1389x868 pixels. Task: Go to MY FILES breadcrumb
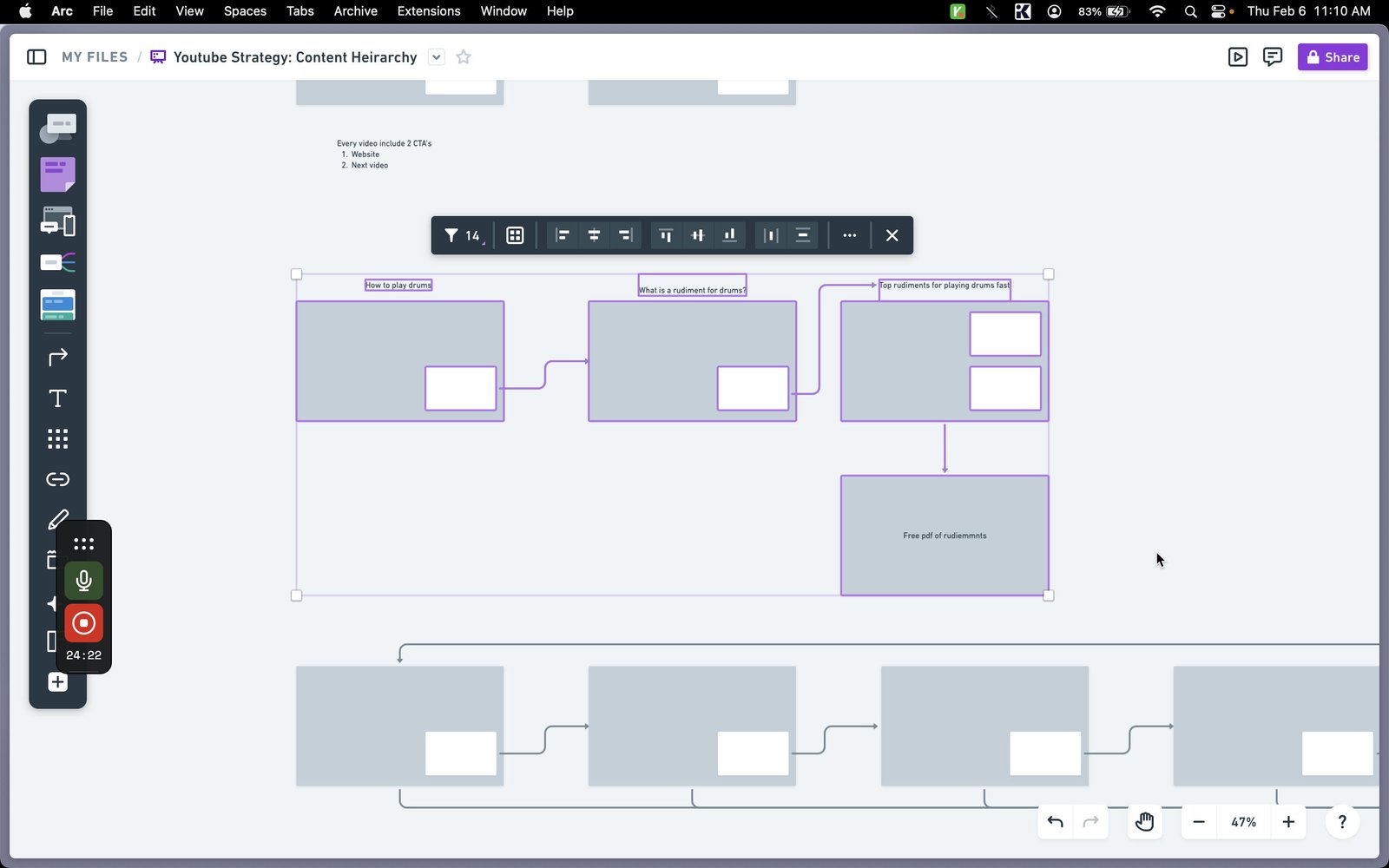95,57
